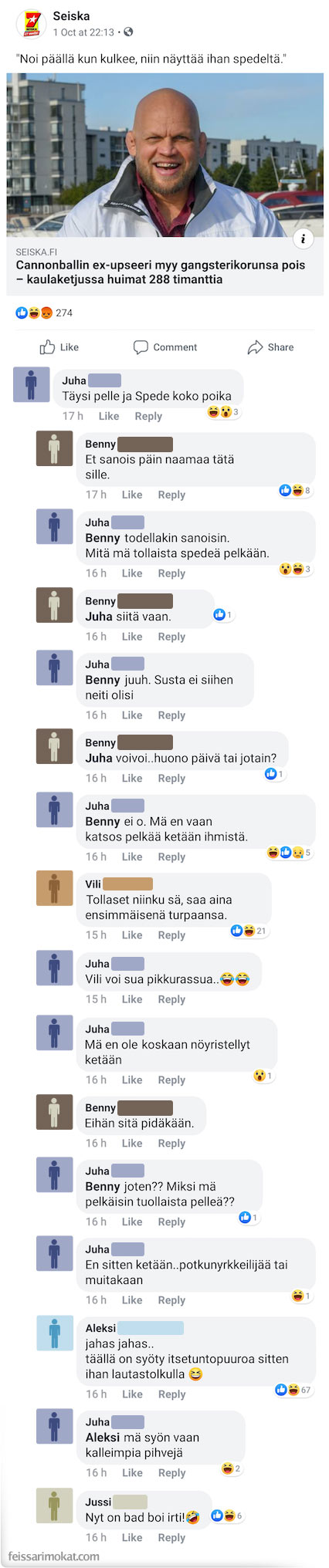This screenshot has height=1568, width=329.
Task: Click the public globe icon by post date
Action: click(x=128, y=32)
